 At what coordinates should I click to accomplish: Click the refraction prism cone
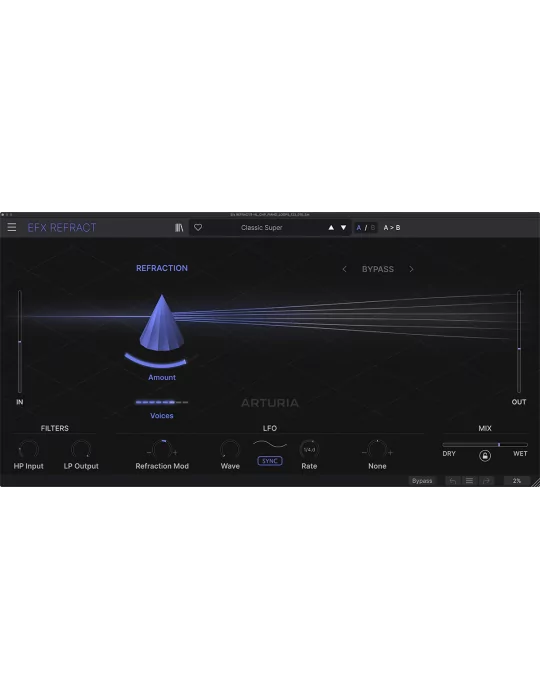[x=162, y=322]
